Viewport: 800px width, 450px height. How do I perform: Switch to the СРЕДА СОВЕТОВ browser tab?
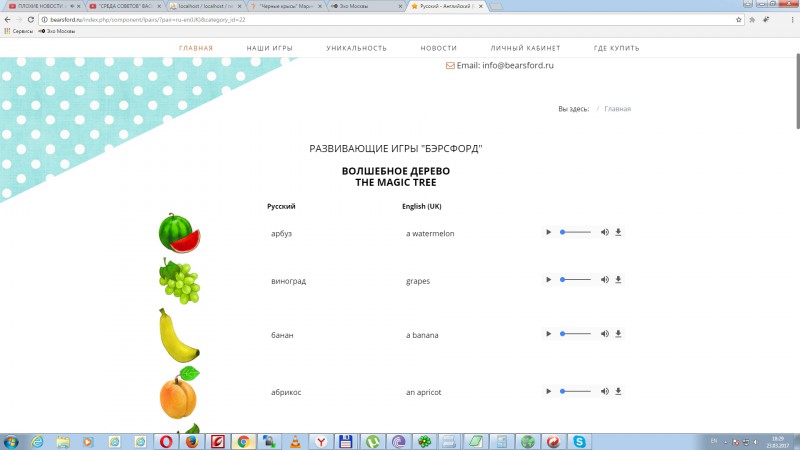point(126,6)
